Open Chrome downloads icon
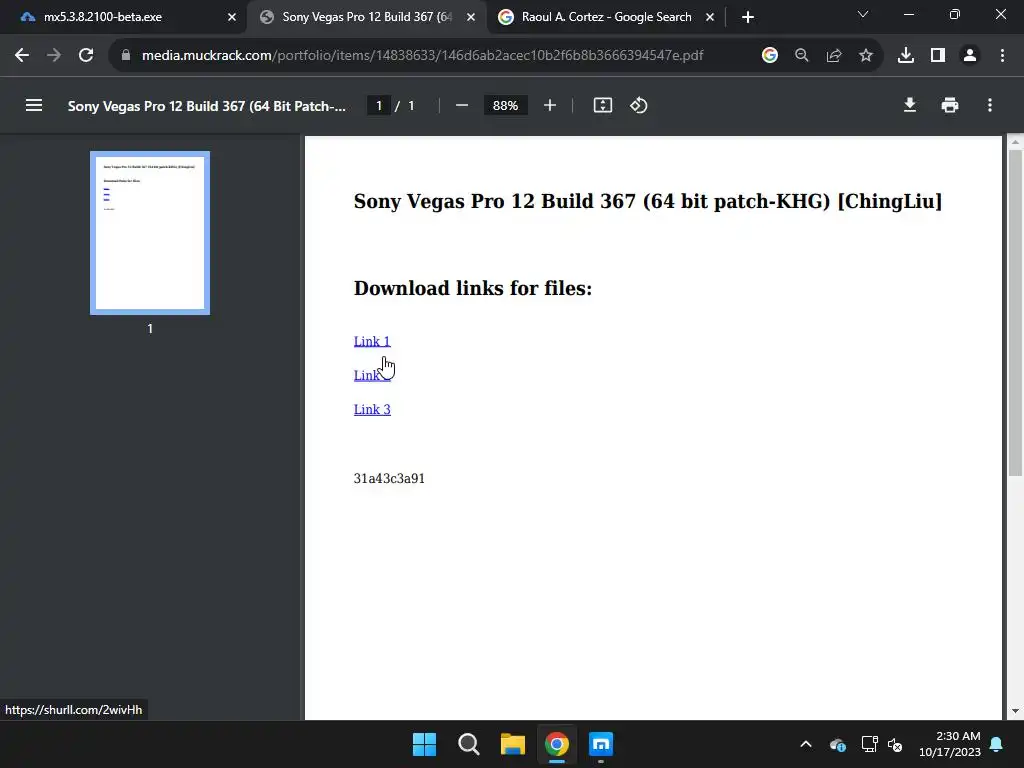Screen dimensions: 1024x768 coord(906,56)
